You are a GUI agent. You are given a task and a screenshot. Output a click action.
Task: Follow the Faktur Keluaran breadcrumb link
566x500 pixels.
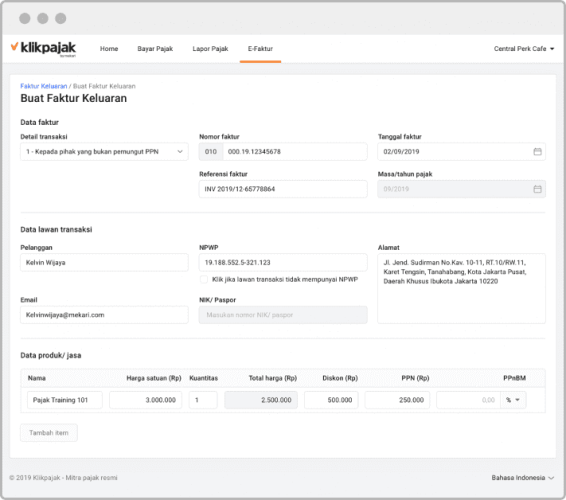(x=44, y=86)
